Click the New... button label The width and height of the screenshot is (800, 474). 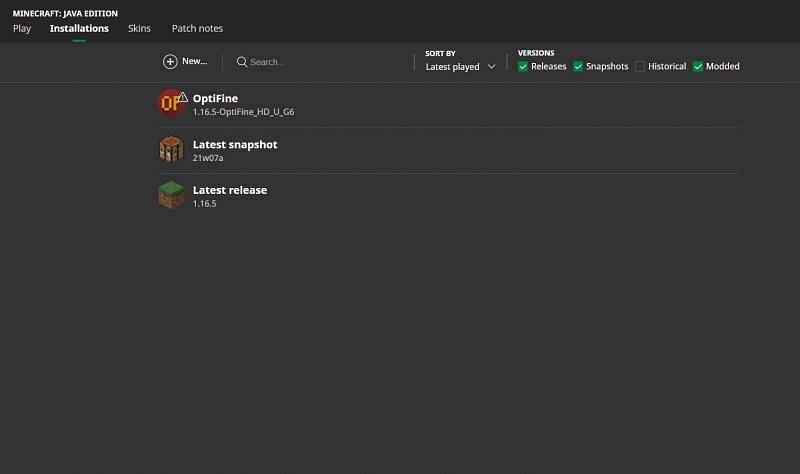pyautogui.click(x=194, y=61)
